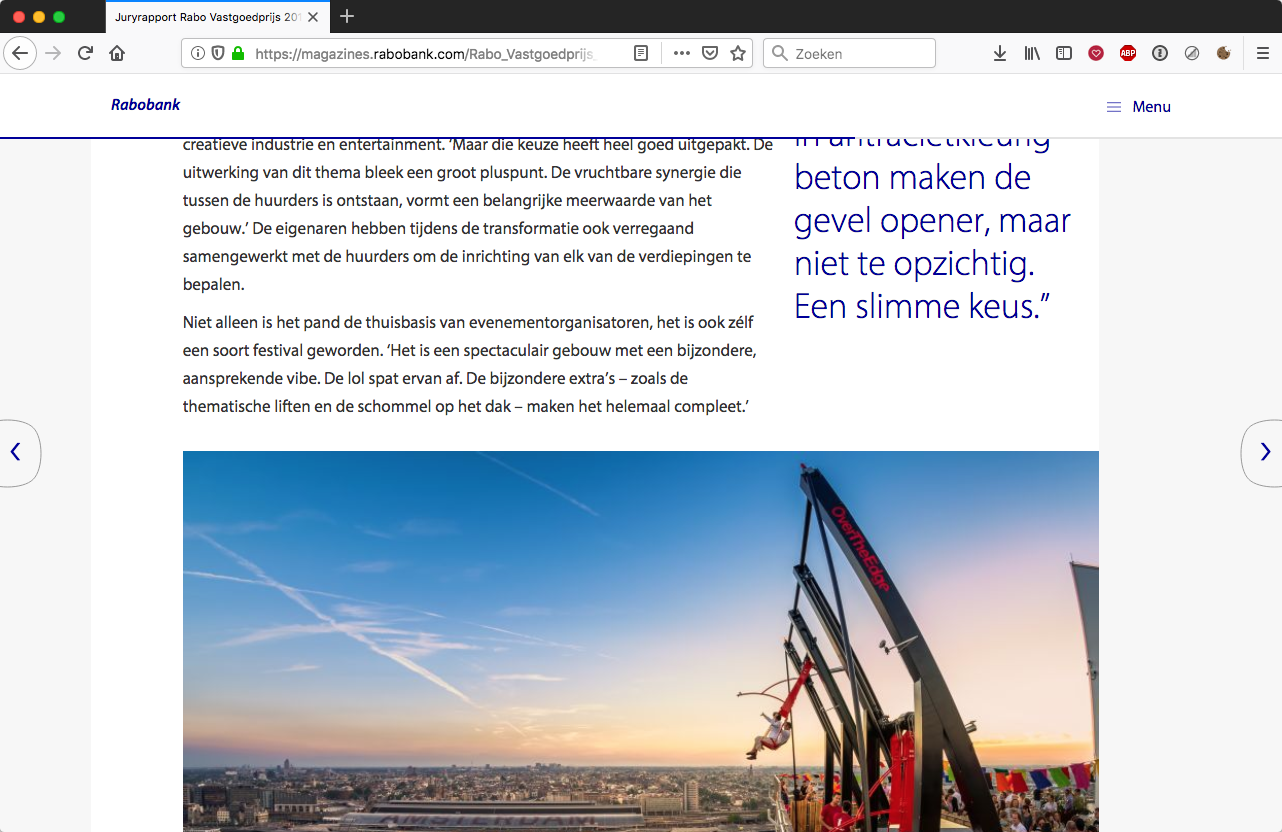
Task: Bookmark this page with the star
Action: (738, 54)
